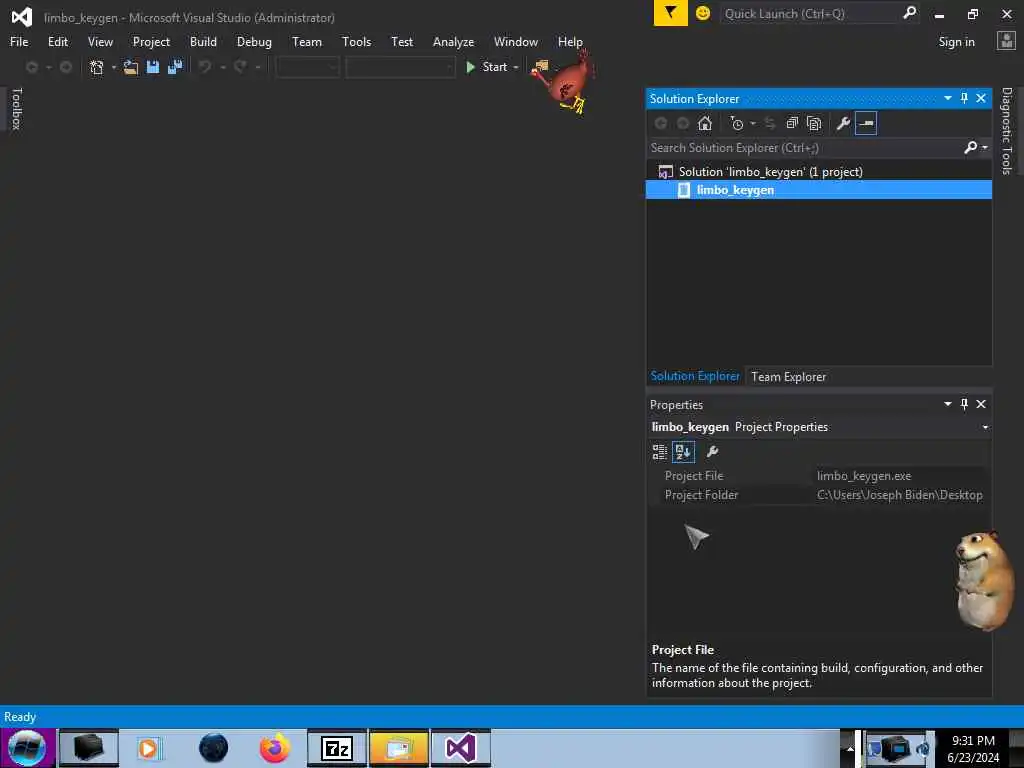
Task: Click the Find in Files toolbar icon
Action: 541,67
